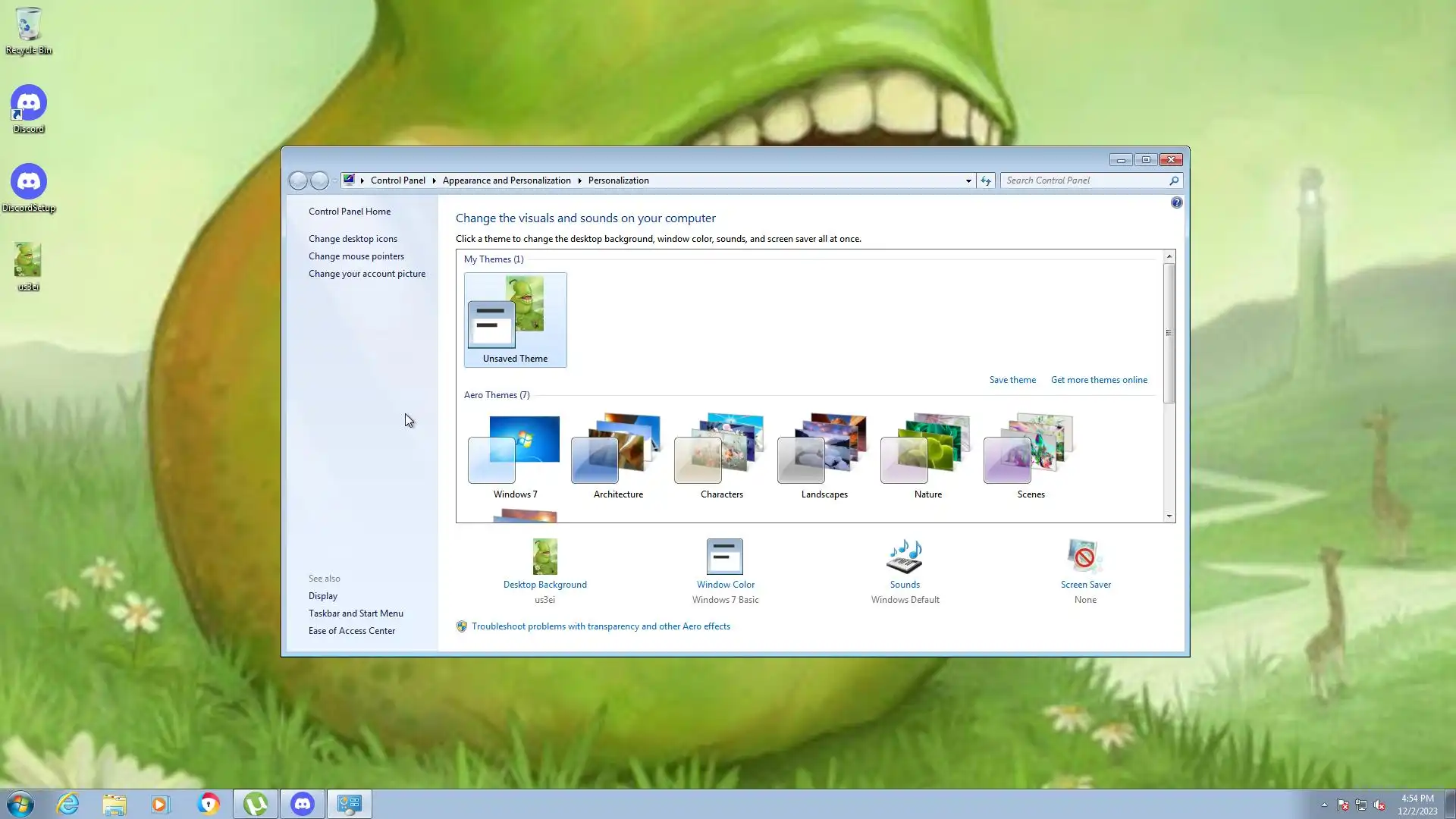
Task: Open Internet Explorer from the taskbar
Action: 68,804
